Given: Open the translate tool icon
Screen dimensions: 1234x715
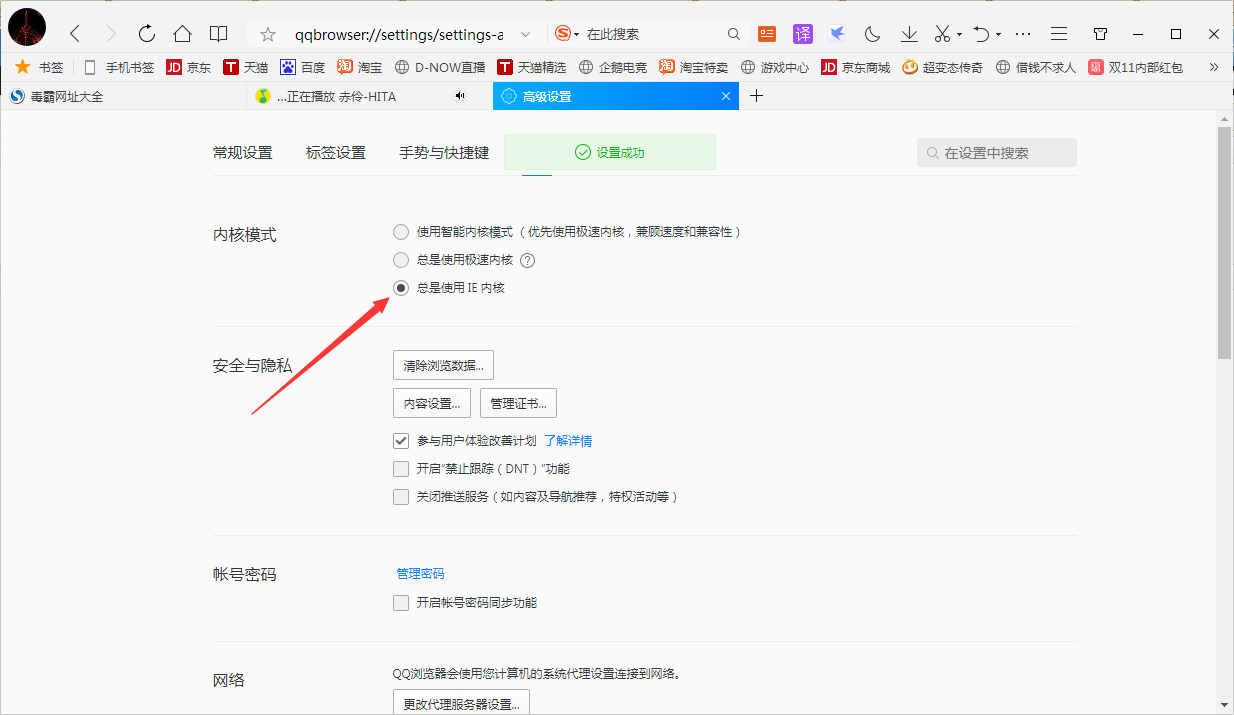Looking at the screenshot, I should [x=803, y=33].
